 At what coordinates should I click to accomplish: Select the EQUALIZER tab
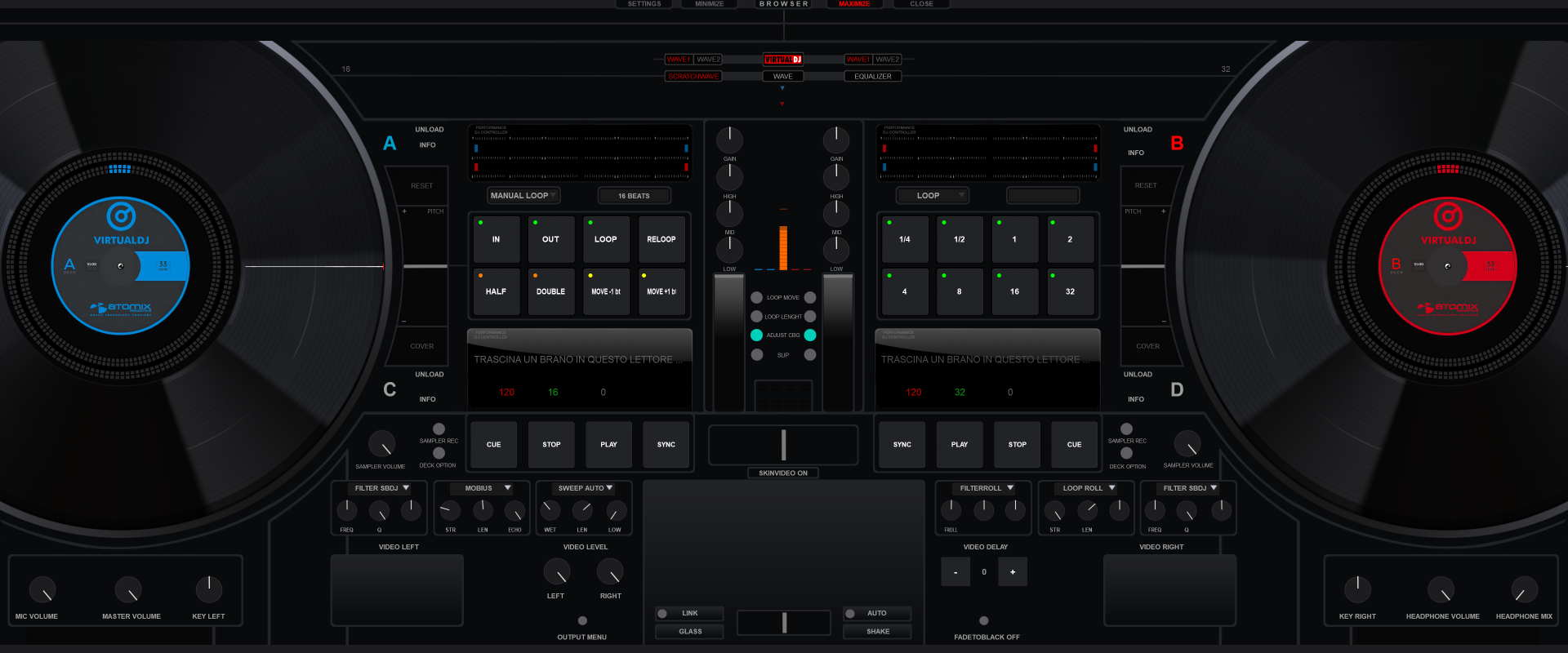click(873, 77)
